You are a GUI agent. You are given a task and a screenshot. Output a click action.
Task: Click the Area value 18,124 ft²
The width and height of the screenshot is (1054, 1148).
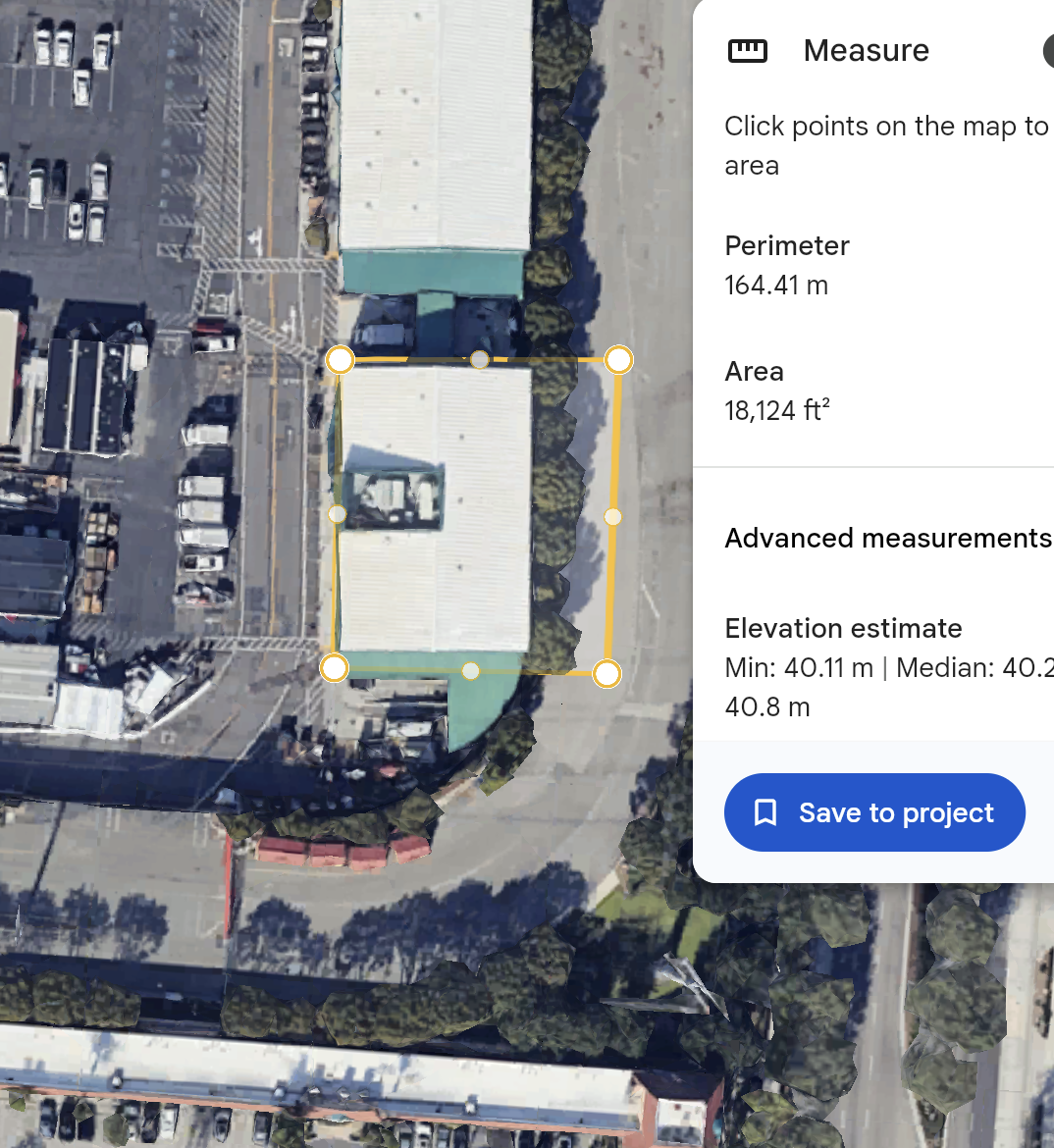[x=777, y=411]
